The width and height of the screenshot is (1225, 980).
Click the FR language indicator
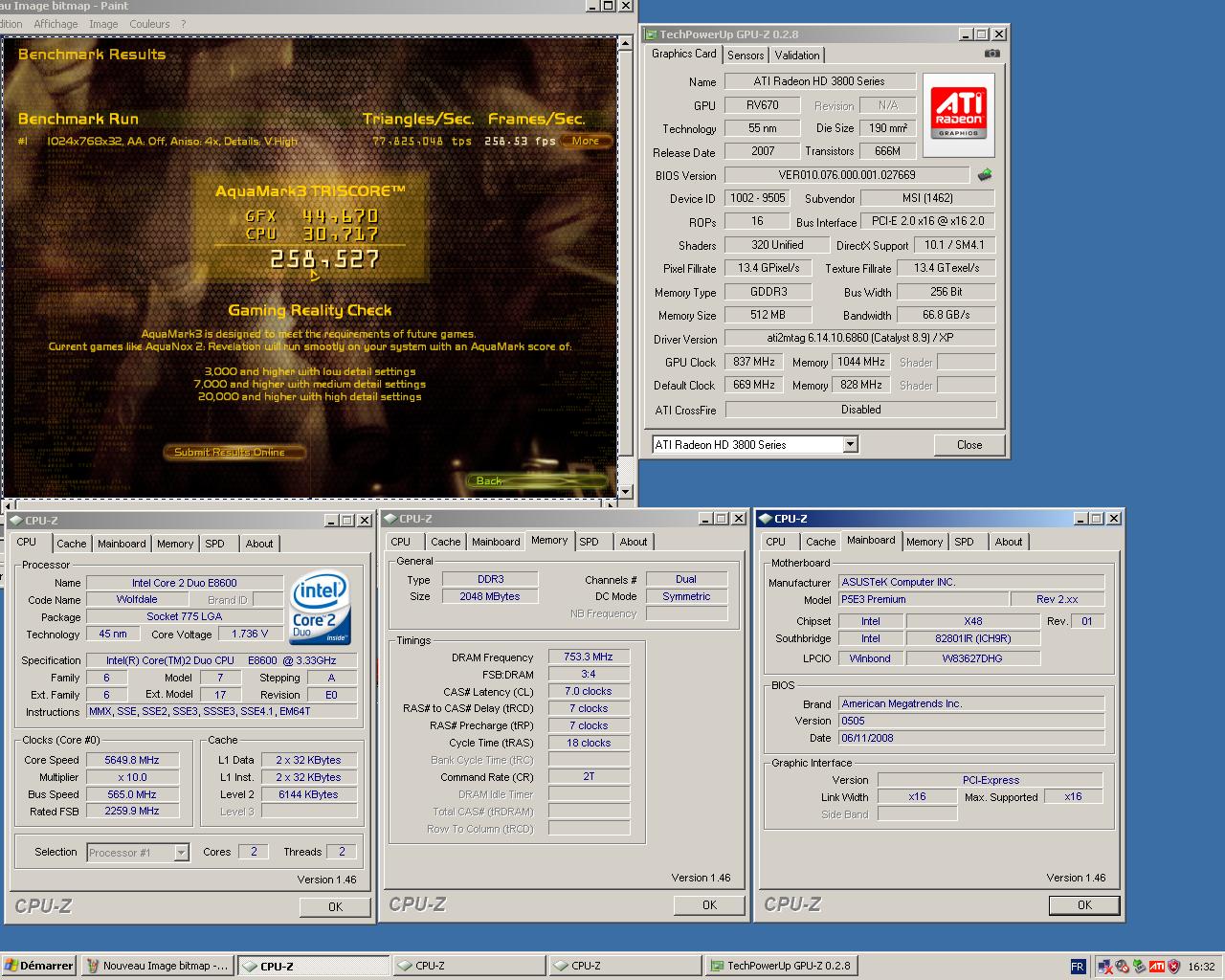pyautogui.click(x=1078, y=967)
